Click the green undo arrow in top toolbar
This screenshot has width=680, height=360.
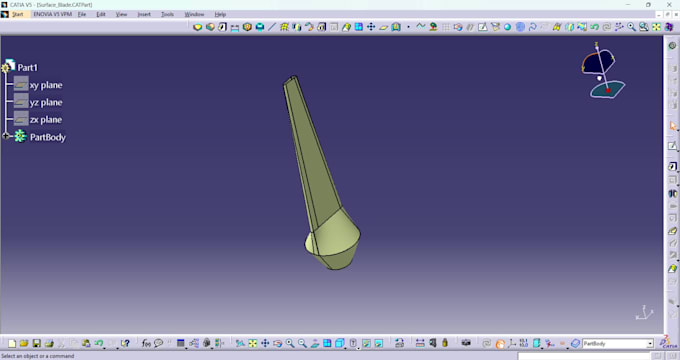(594, 27)
